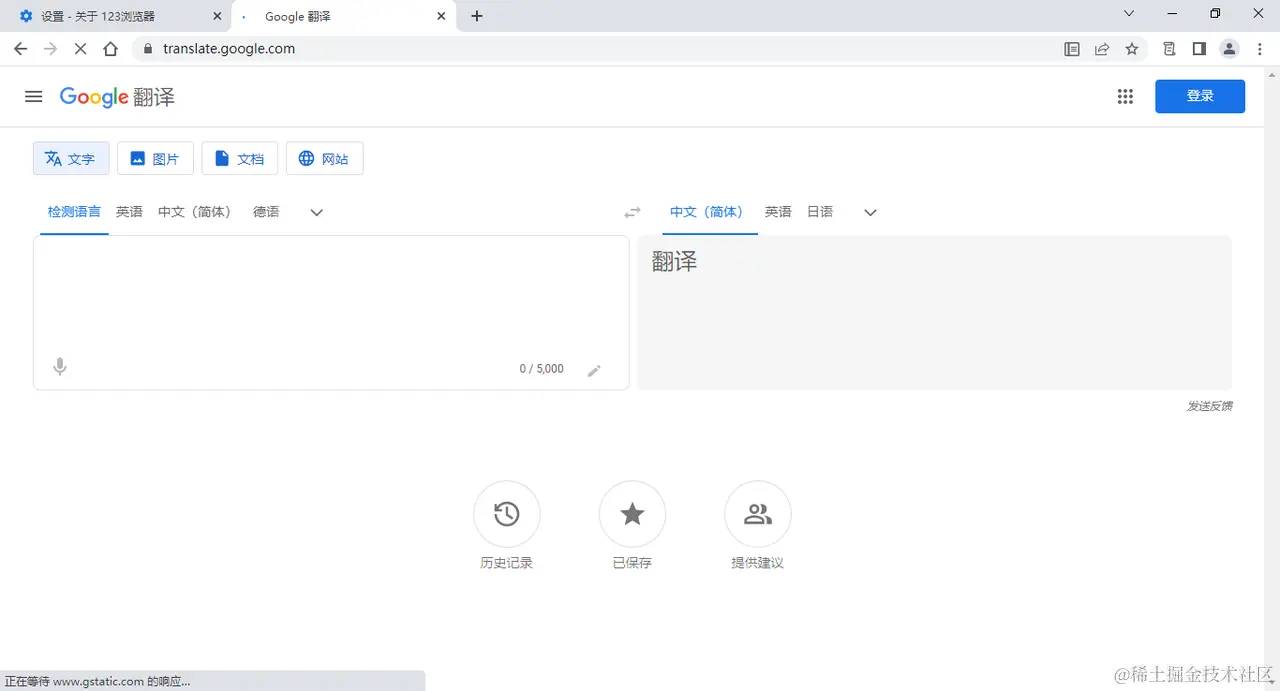Open handwriting input with the pencil icon
The image size is (1280, 691).
coord(594,369)
